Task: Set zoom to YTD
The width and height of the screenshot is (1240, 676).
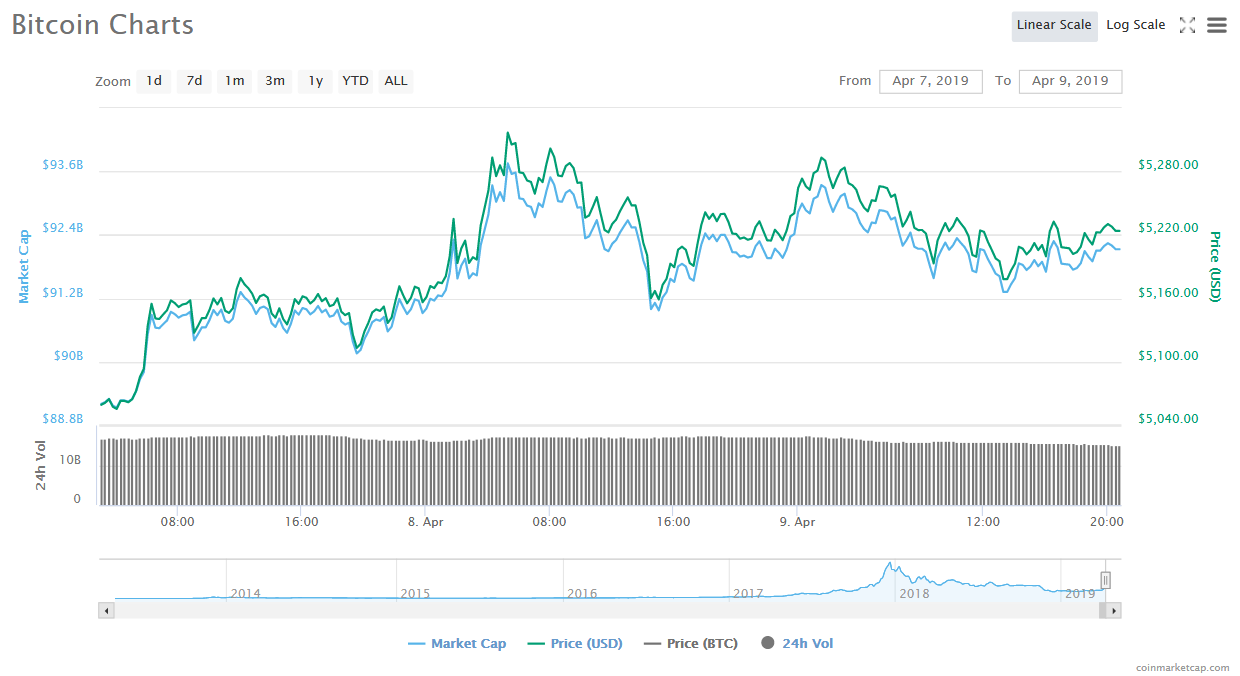Action: point(355,81)
